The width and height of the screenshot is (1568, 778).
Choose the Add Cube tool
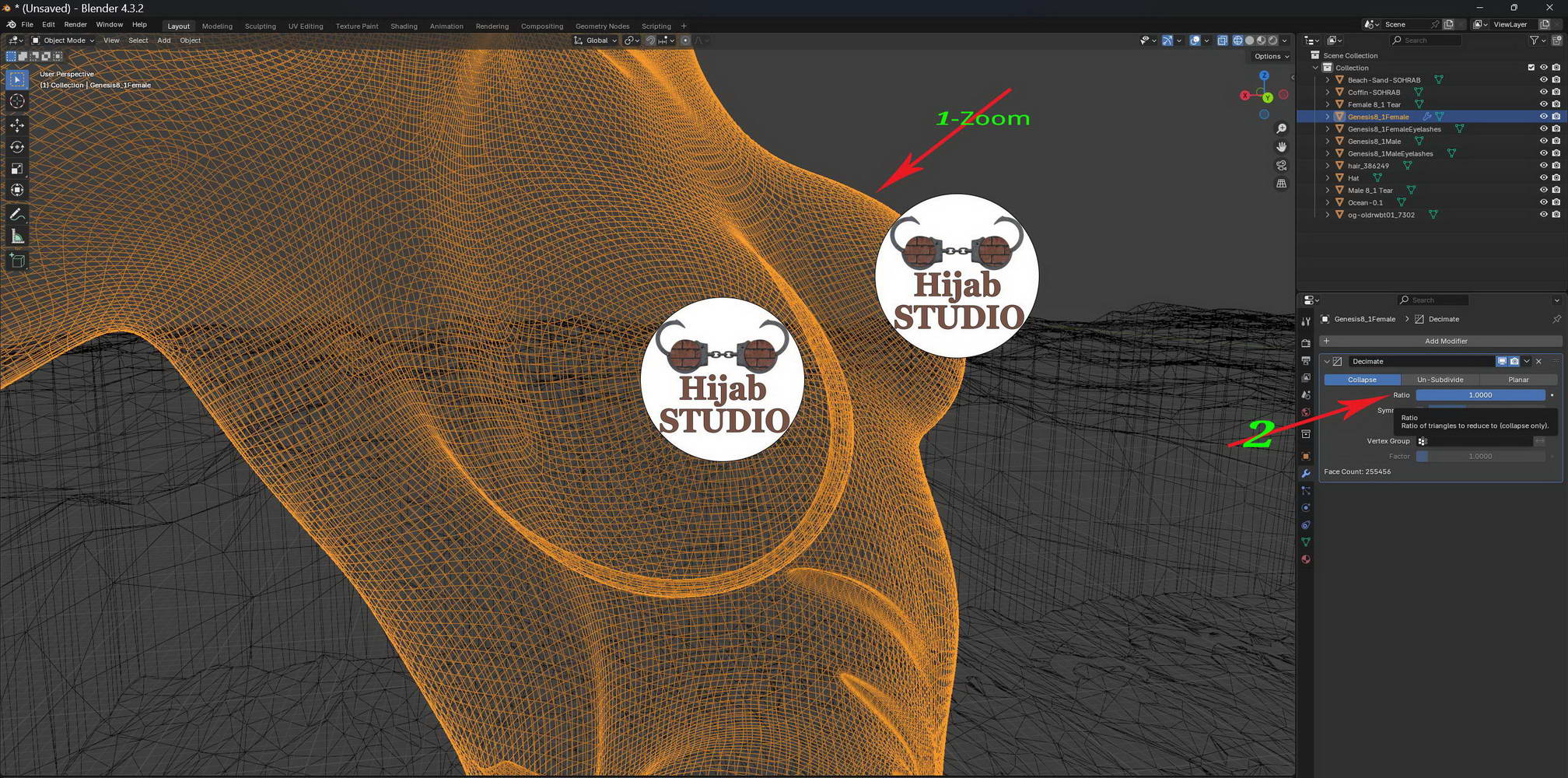click(17, 261)
